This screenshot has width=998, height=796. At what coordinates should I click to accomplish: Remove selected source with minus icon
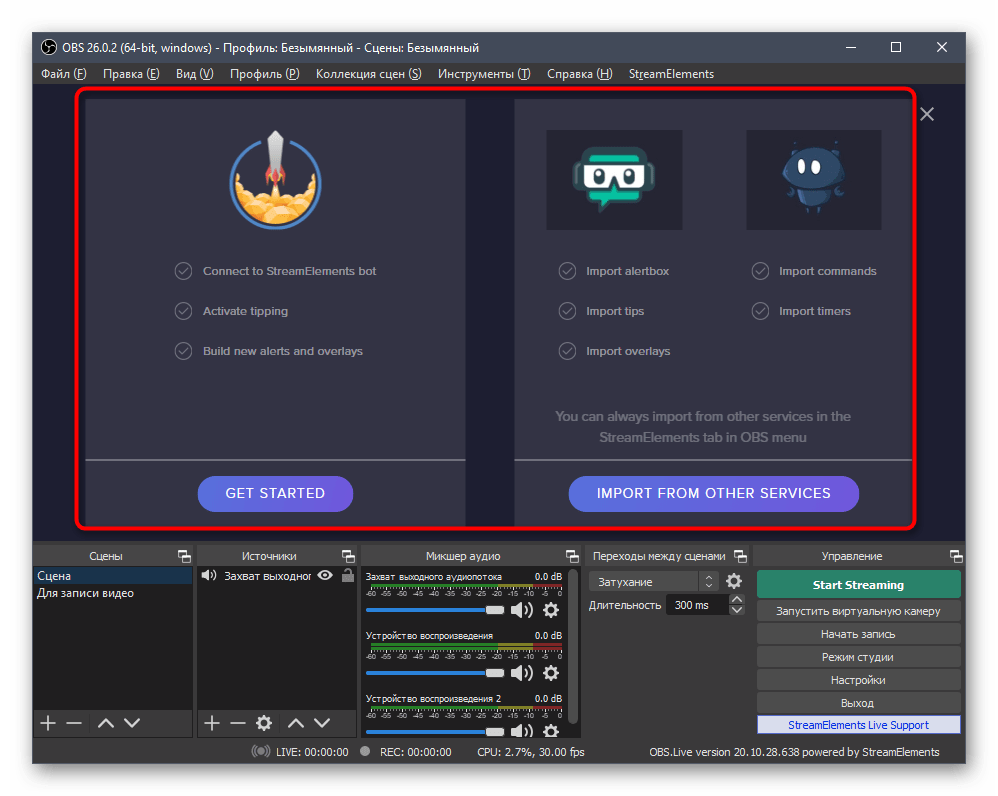tap(237, 722)
